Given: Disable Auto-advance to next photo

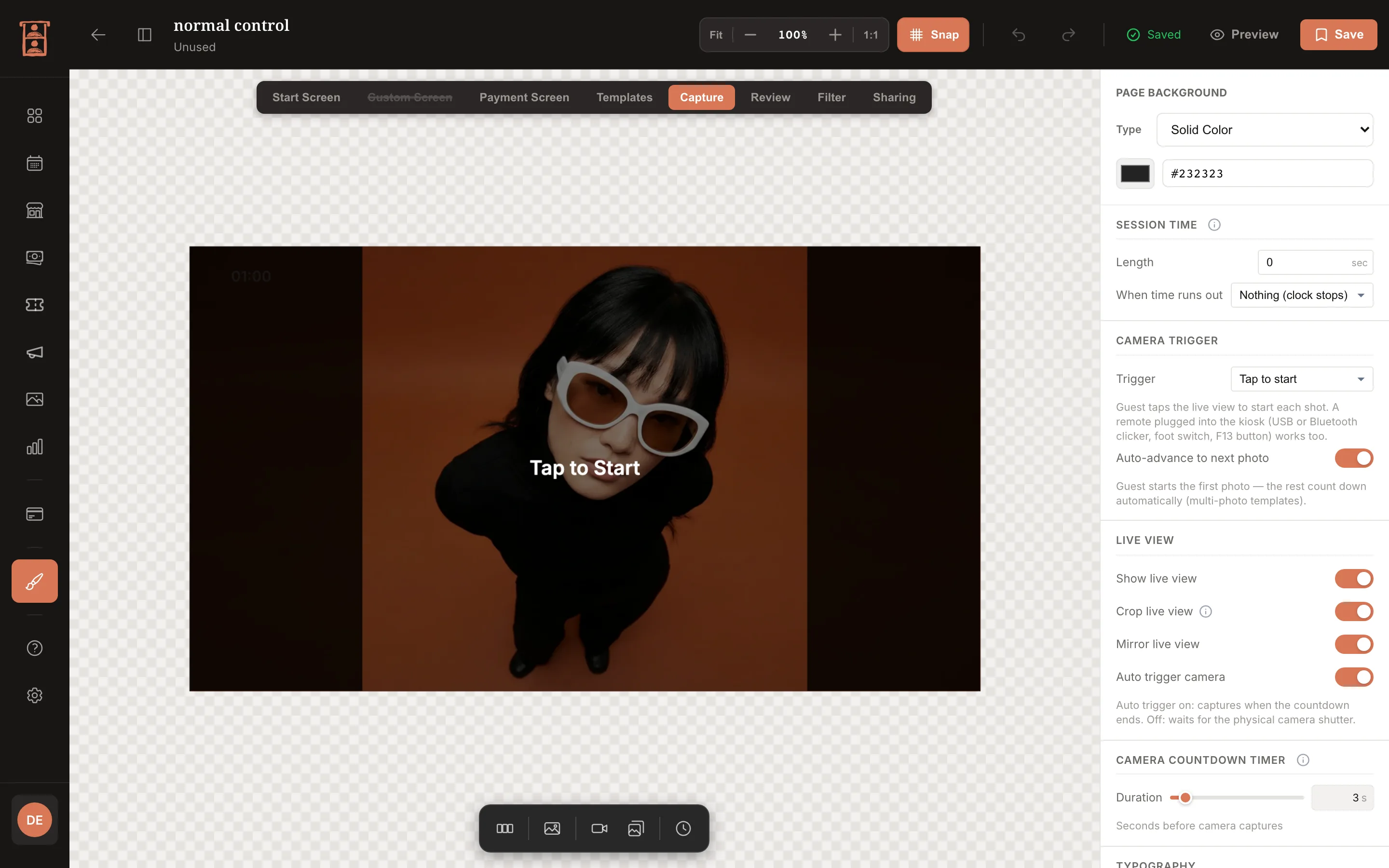Looking at the screenshot, I should point(1353,458).
